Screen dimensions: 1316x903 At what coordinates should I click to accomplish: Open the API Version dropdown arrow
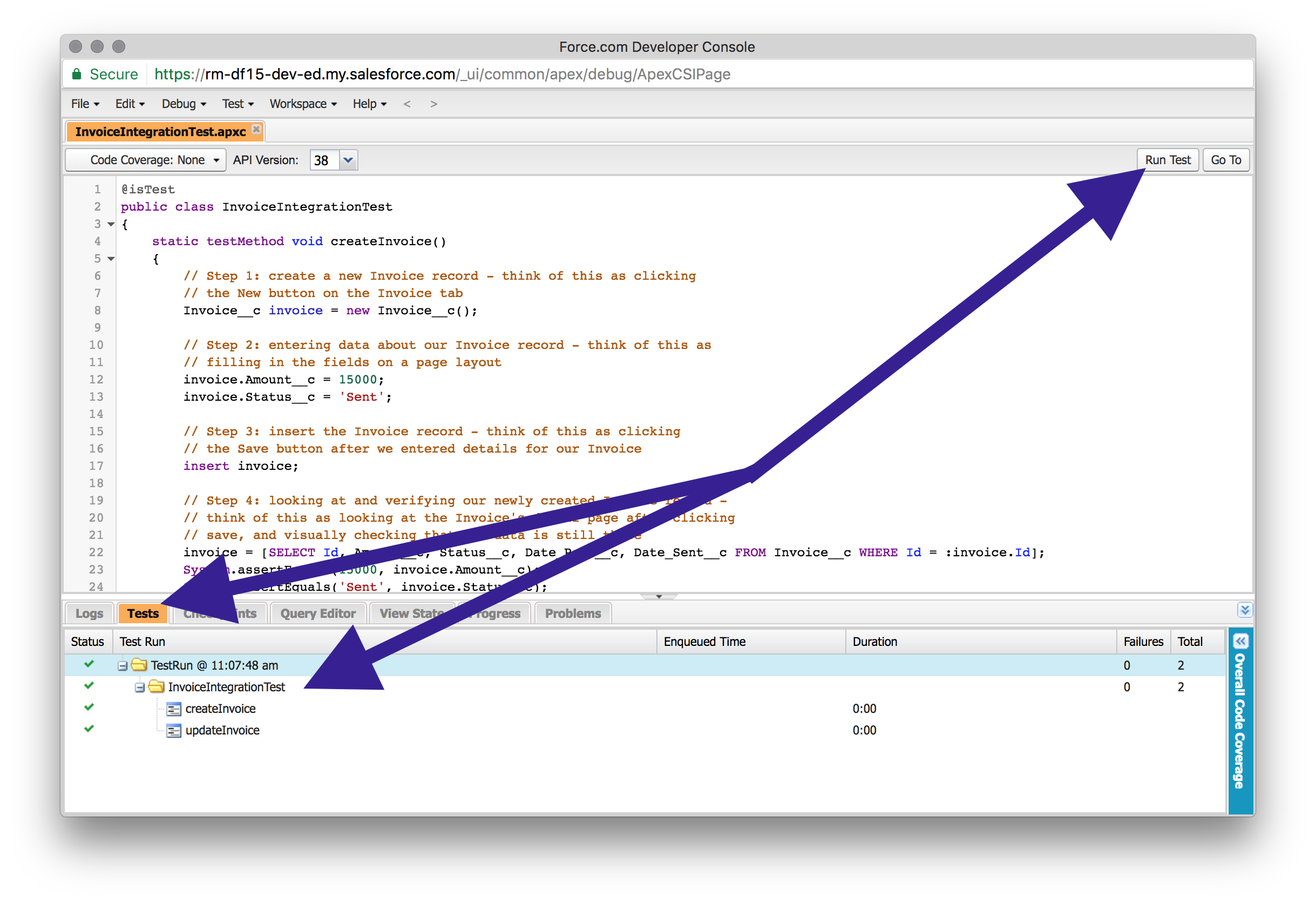(x=348, y=160)
